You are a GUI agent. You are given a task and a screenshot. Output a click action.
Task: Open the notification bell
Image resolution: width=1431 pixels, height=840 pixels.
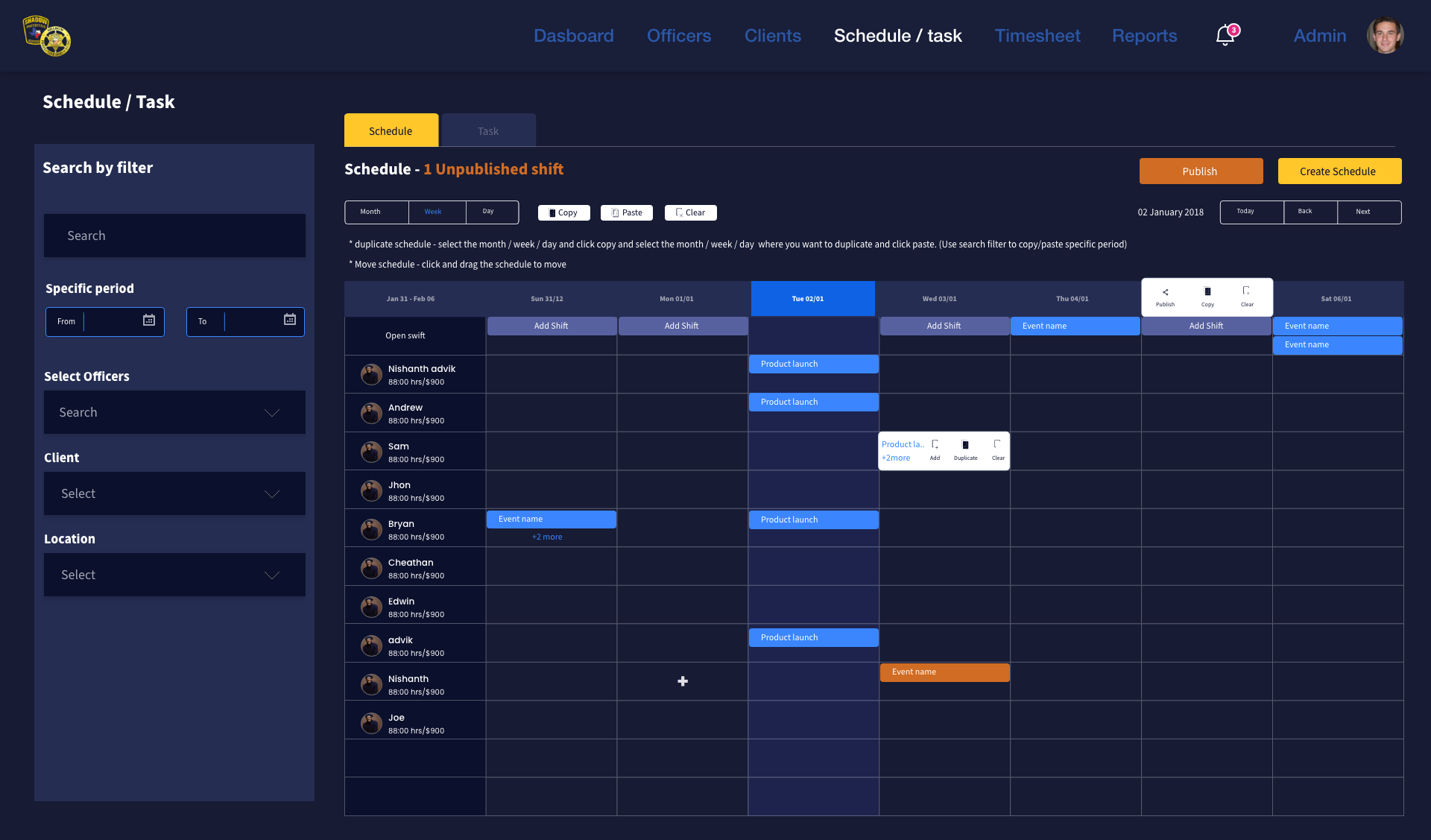[x=1225, y=35]
